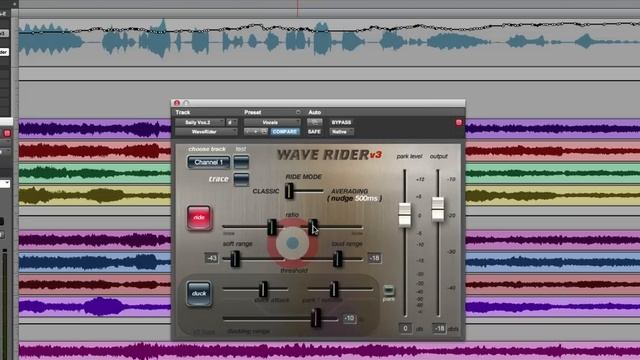640x360 pixels.
Task: Open the insert position 'd' dropdown
Action: tap(231, 122)
